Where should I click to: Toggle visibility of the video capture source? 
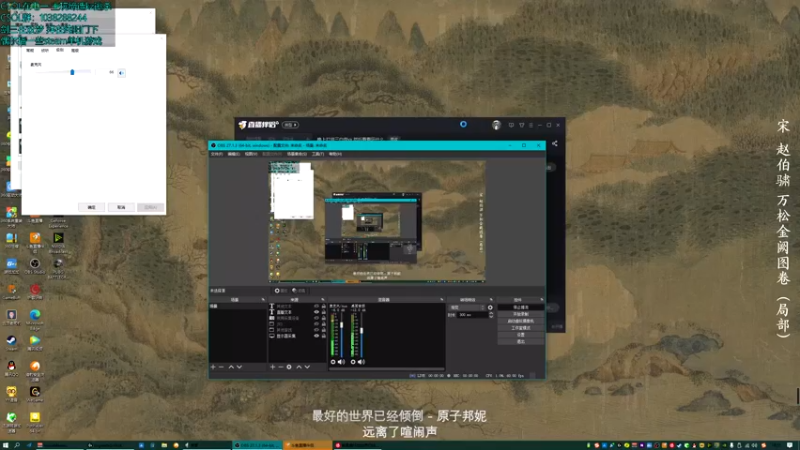coord(316,318)
